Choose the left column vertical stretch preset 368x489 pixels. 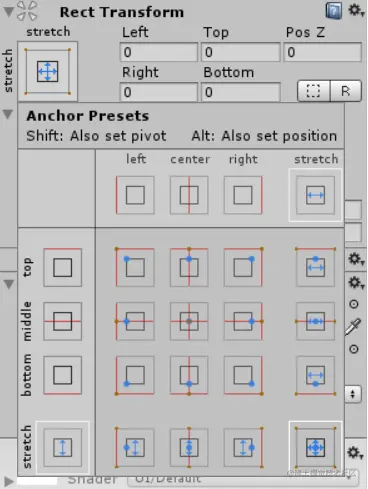point(135,447)
